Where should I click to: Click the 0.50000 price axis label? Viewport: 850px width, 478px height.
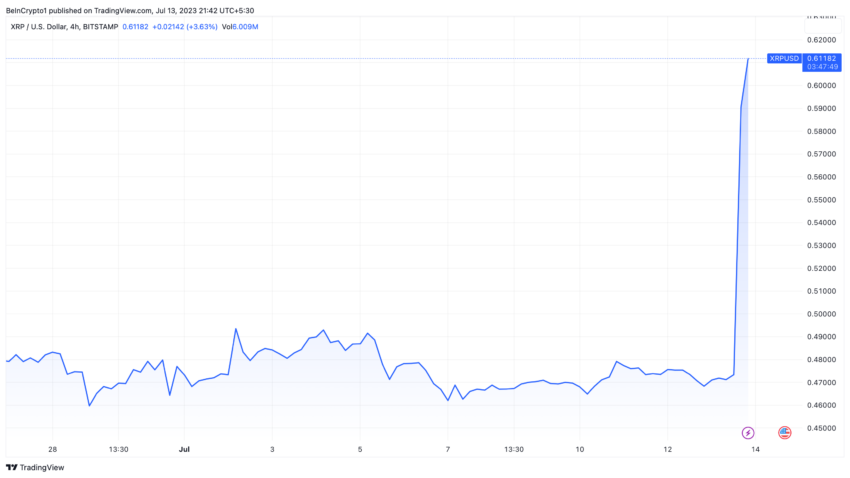point(819,313)
